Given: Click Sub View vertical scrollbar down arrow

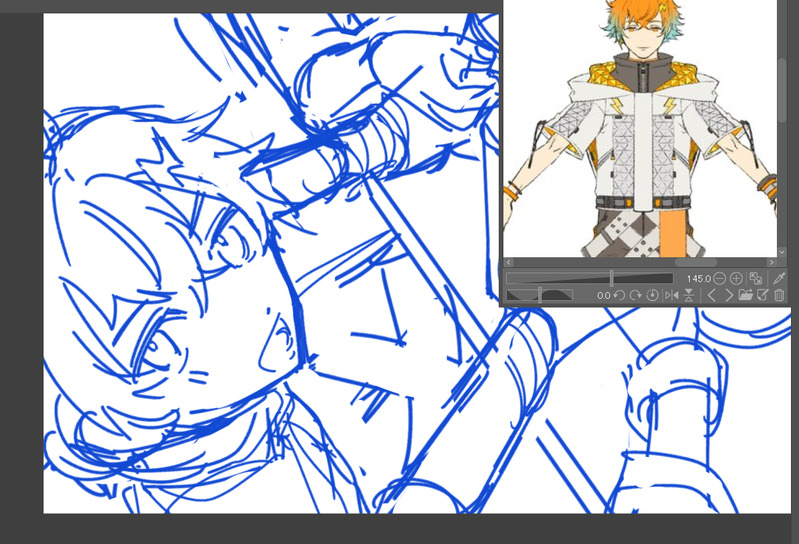Looking at the screenshot, I should (782, 252).
